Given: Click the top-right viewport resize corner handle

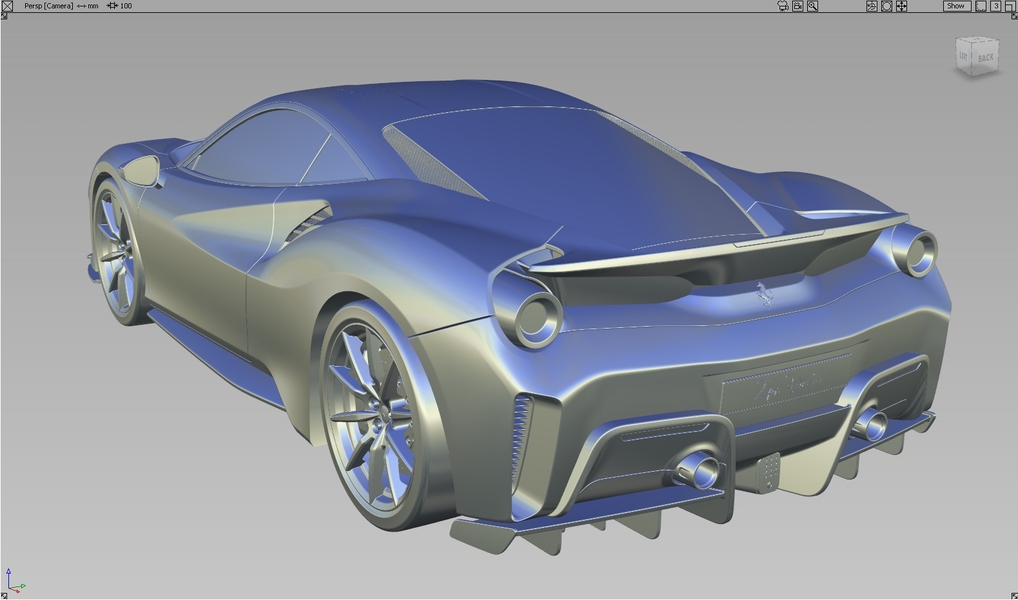Looking at the screenshot, I should coord(1014,16).
